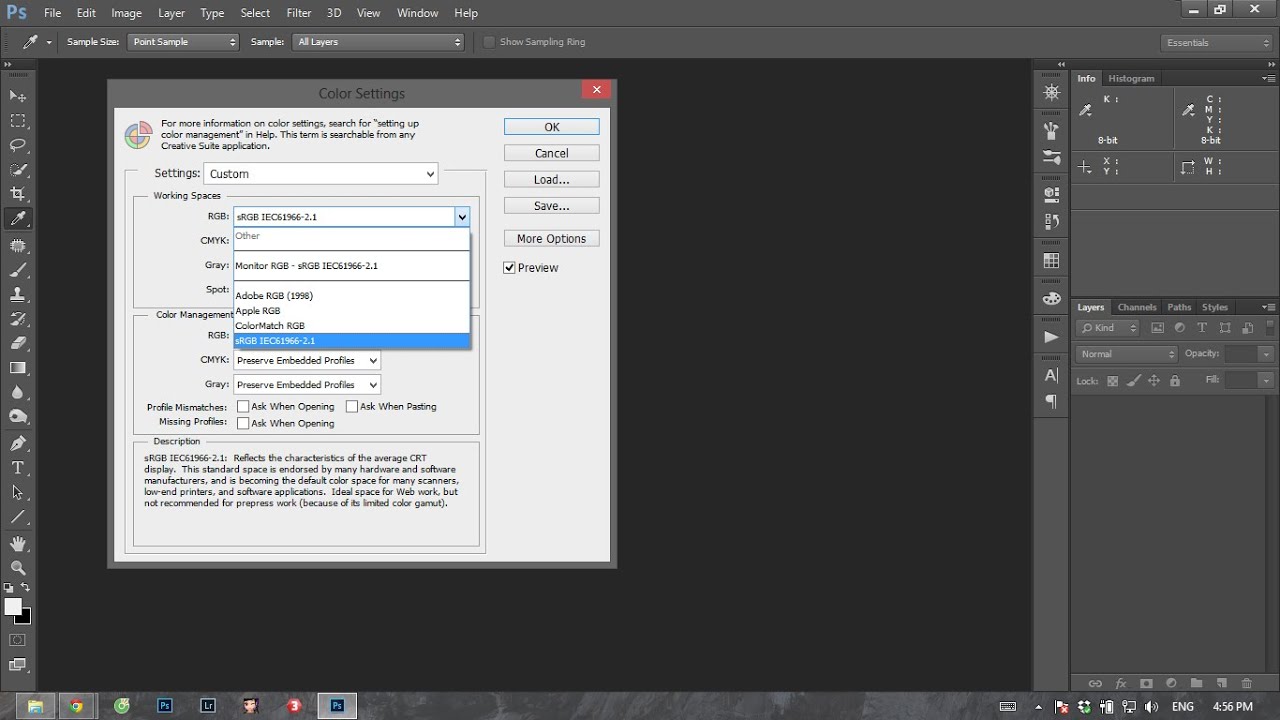Viewport: 1280px width, 720px height.
Task: Open the Character panel icon
Action: pyautogui.click(x=1051, y=376)
